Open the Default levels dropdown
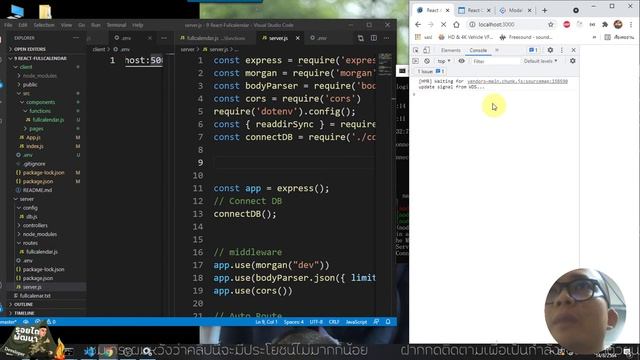640x360 pixels. click(540, 61)
